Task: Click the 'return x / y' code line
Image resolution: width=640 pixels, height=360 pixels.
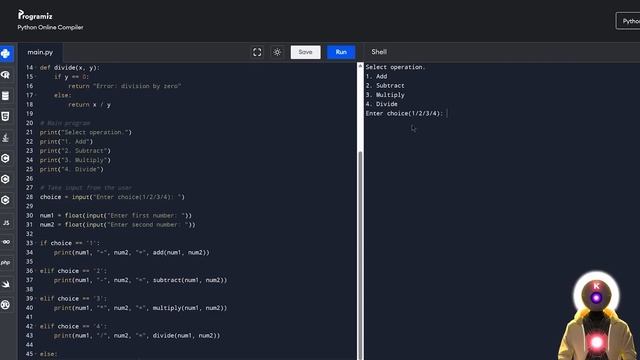Action: click(x=89, y=104)
